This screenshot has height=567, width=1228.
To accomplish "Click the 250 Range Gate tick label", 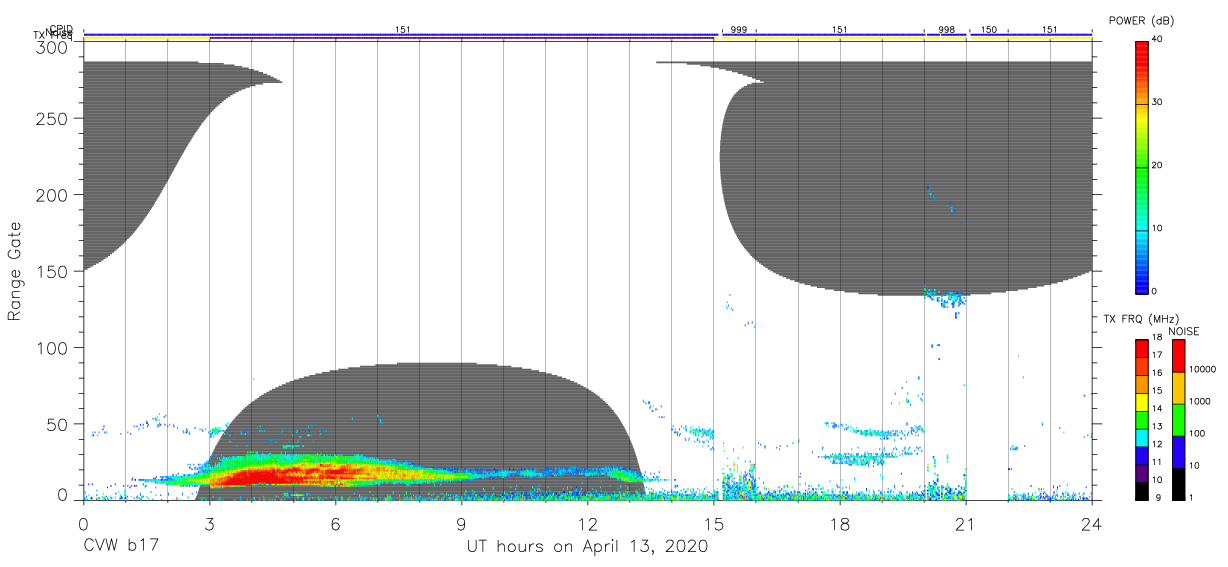I will tap(54, 118).
